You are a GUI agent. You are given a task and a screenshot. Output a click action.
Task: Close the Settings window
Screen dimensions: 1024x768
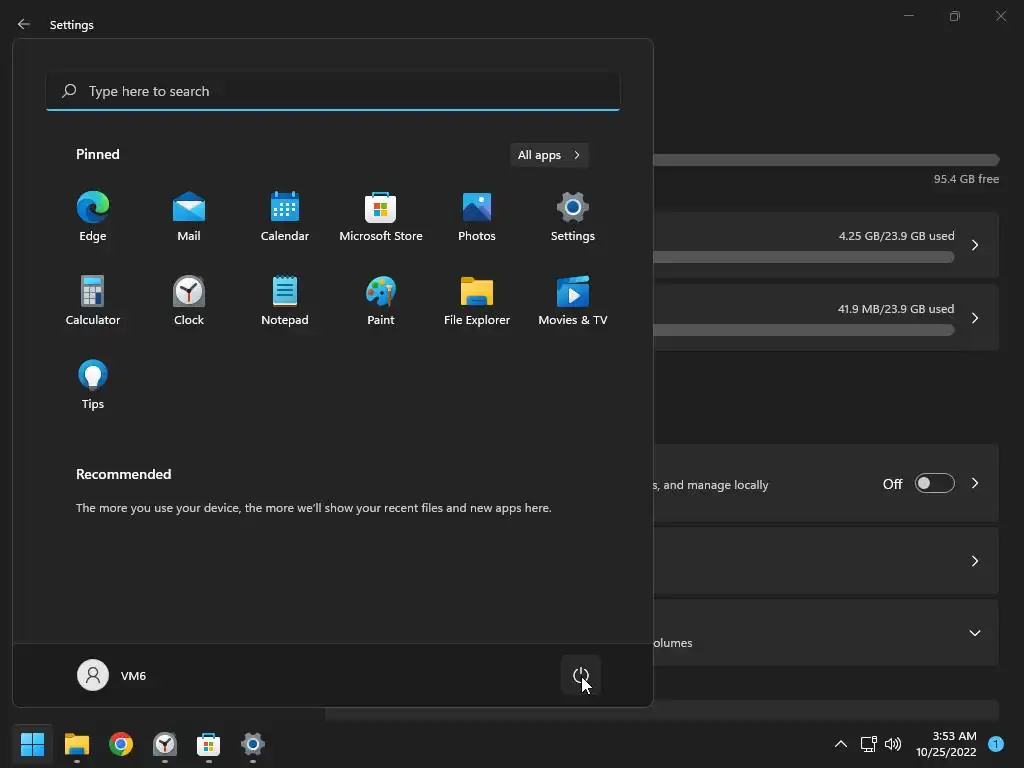click(x=1001, y=16)
